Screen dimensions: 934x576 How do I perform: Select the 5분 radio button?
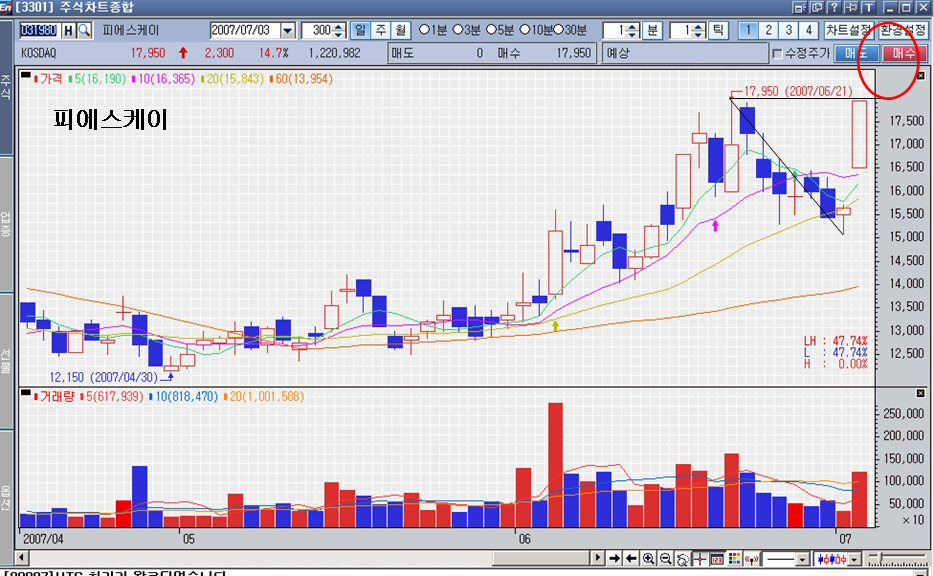click(491, 30)
